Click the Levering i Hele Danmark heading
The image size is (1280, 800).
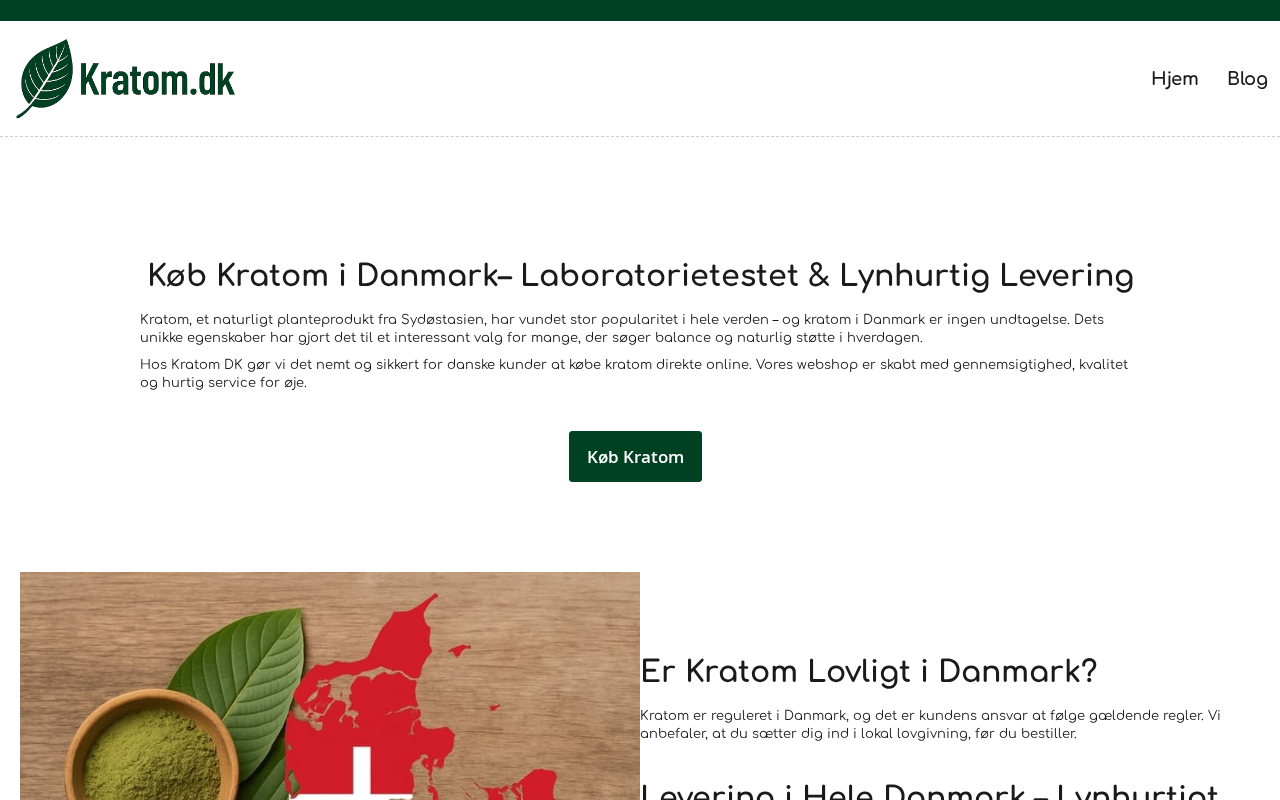click(929, 791)
